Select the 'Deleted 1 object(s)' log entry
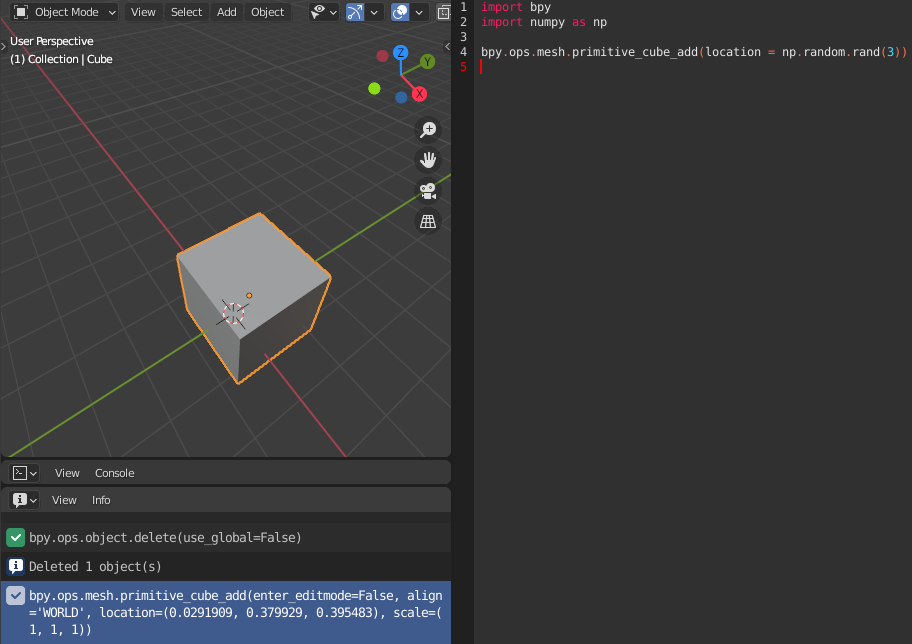This screenshot has width=912, height=644. click(226, 566)
